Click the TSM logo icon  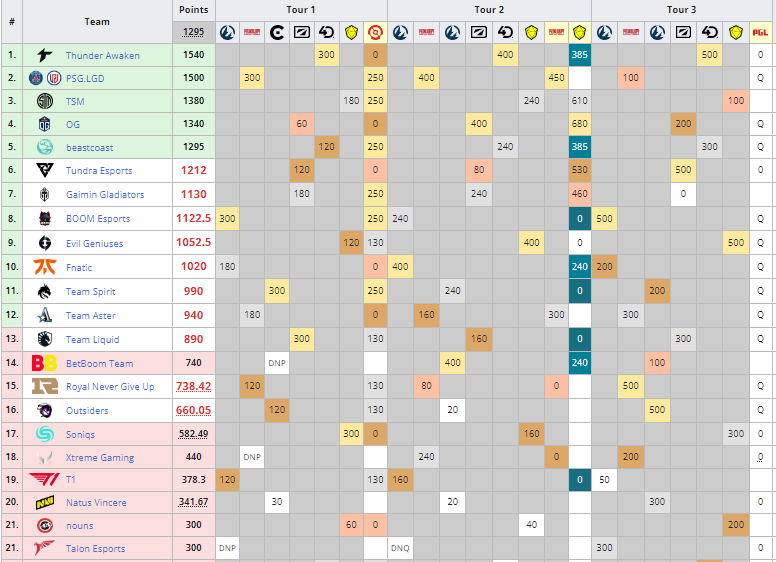pos(45,101)
